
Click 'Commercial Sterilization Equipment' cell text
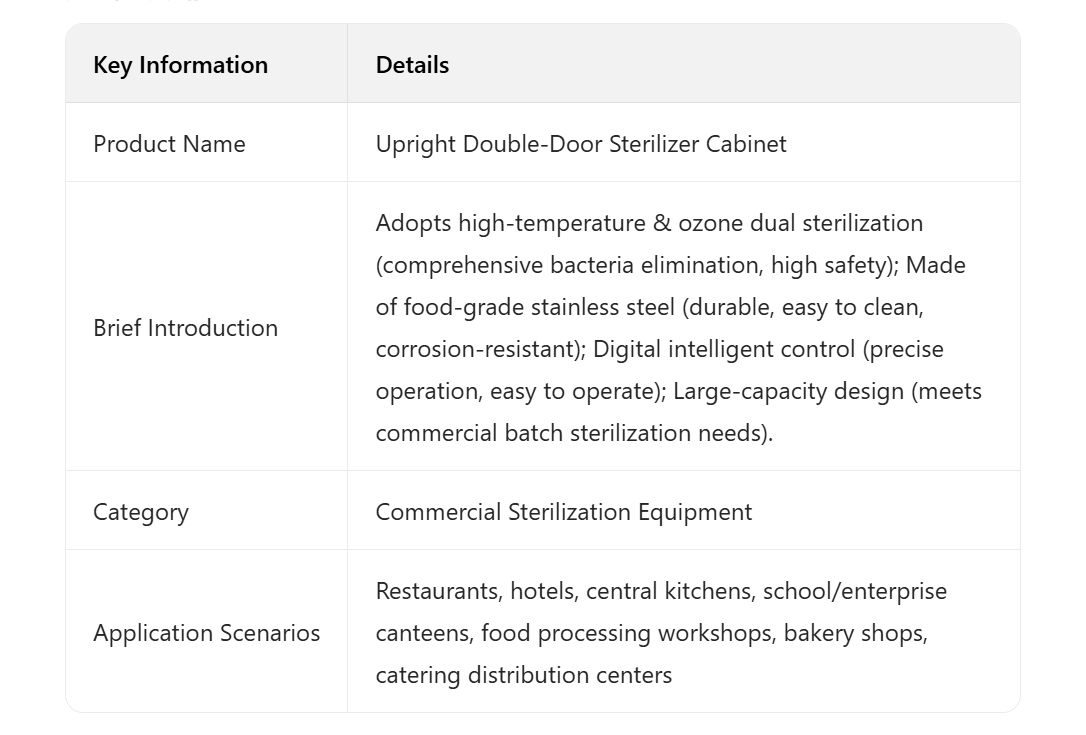[x=563, y=512]
